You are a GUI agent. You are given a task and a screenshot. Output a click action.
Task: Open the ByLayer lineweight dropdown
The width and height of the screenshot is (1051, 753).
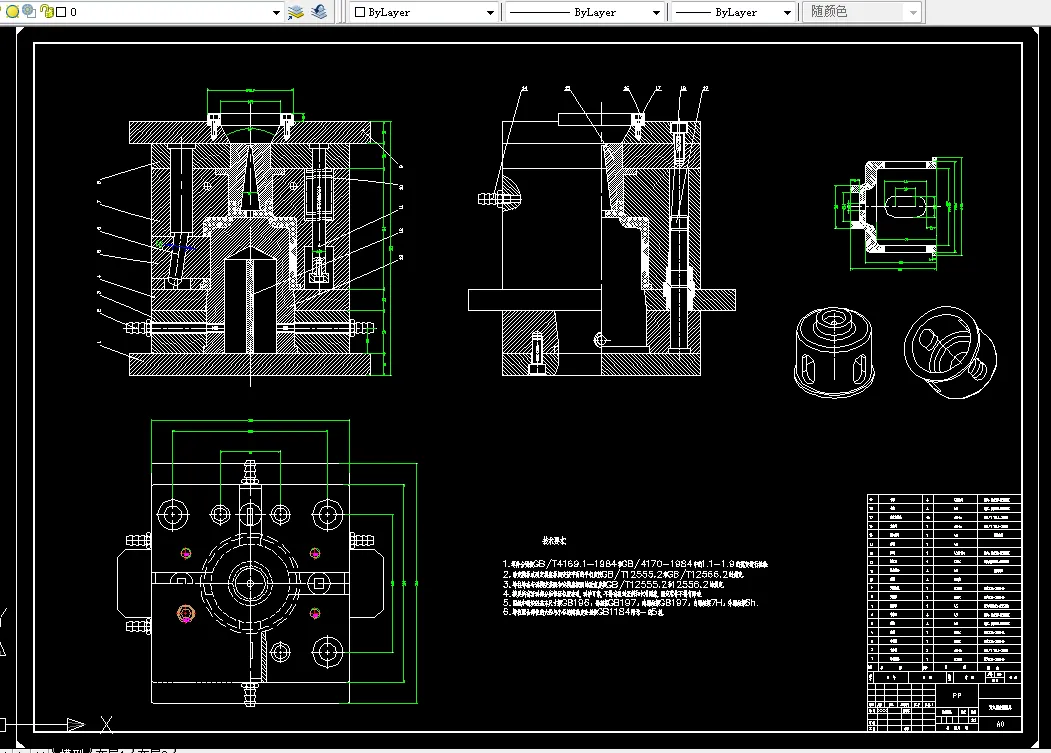(786, 12)
